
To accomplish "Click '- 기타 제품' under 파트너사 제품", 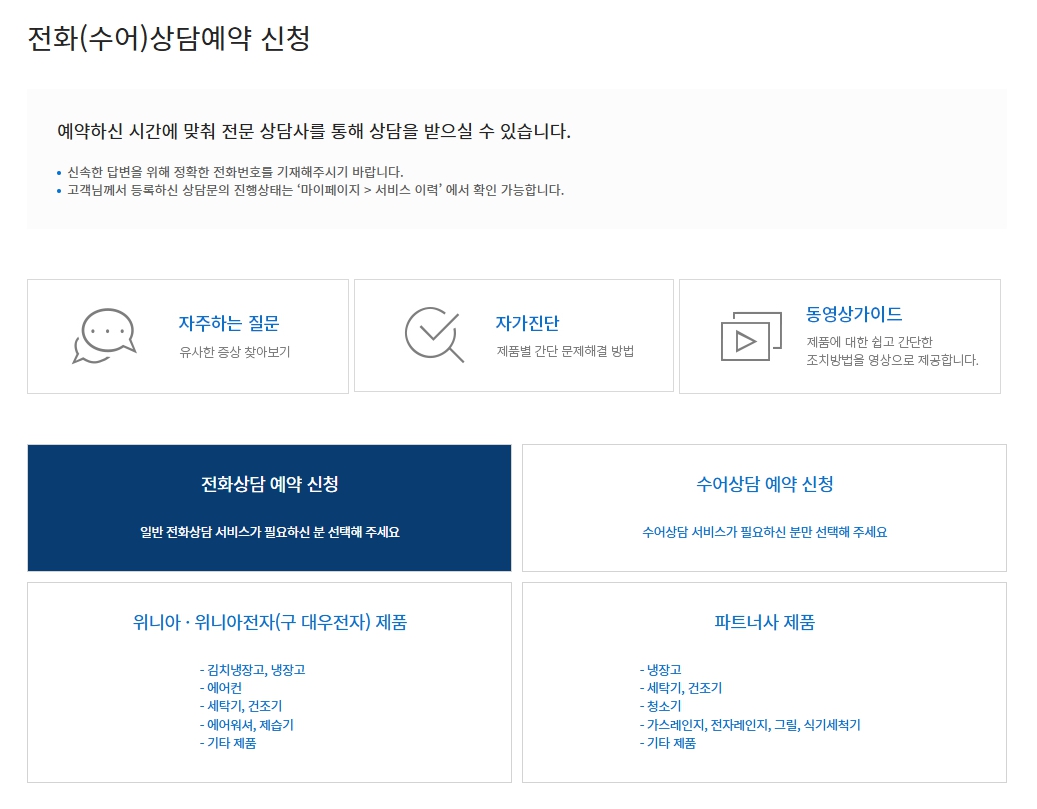I will [668, 743].
